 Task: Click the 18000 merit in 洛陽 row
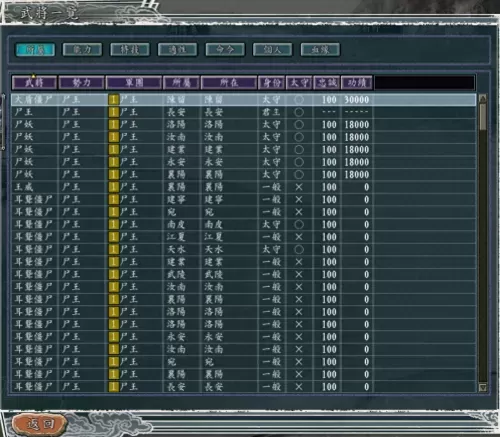point(357,125)
